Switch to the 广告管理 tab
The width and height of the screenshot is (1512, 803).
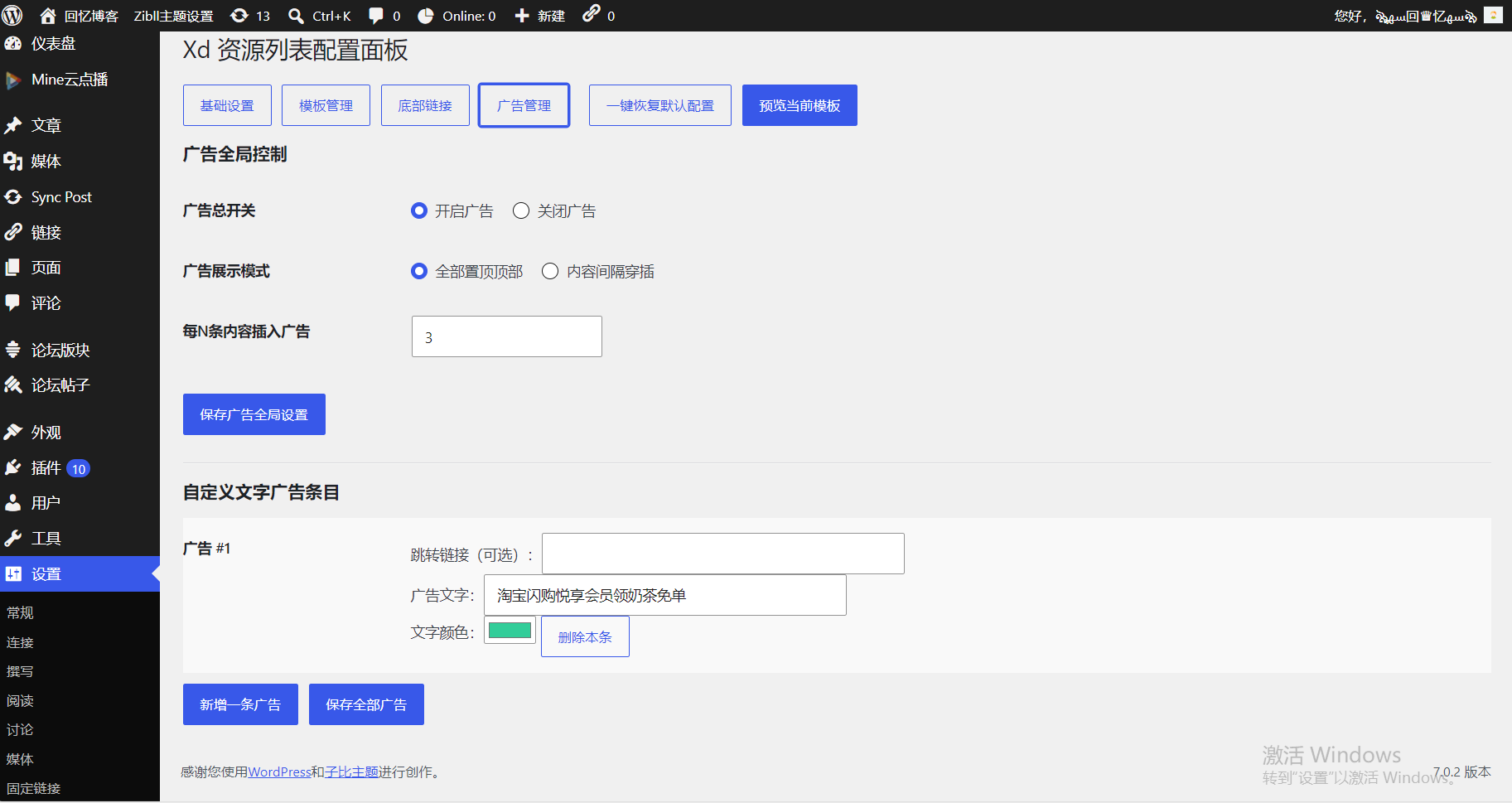524,105
